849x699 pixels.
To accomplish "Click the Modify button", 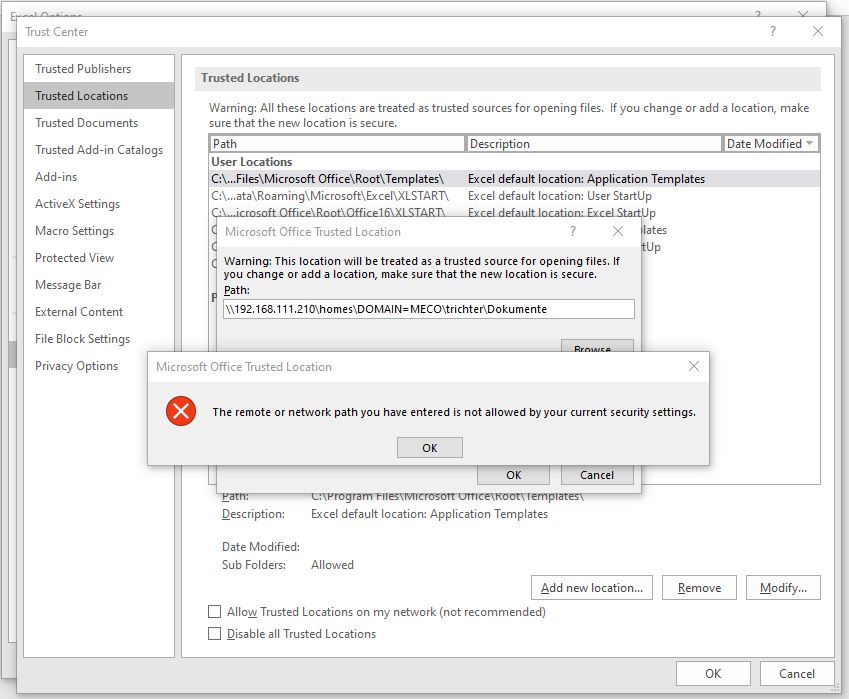I will click(783, 587).
